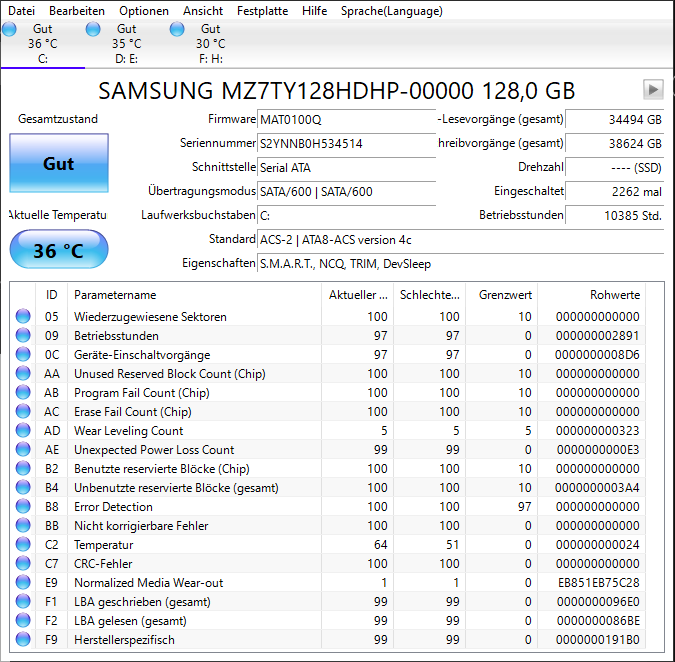Click status icon for Normalized Media Wear-out
Screen dimensions: 675x662
(x=23, y=582)
